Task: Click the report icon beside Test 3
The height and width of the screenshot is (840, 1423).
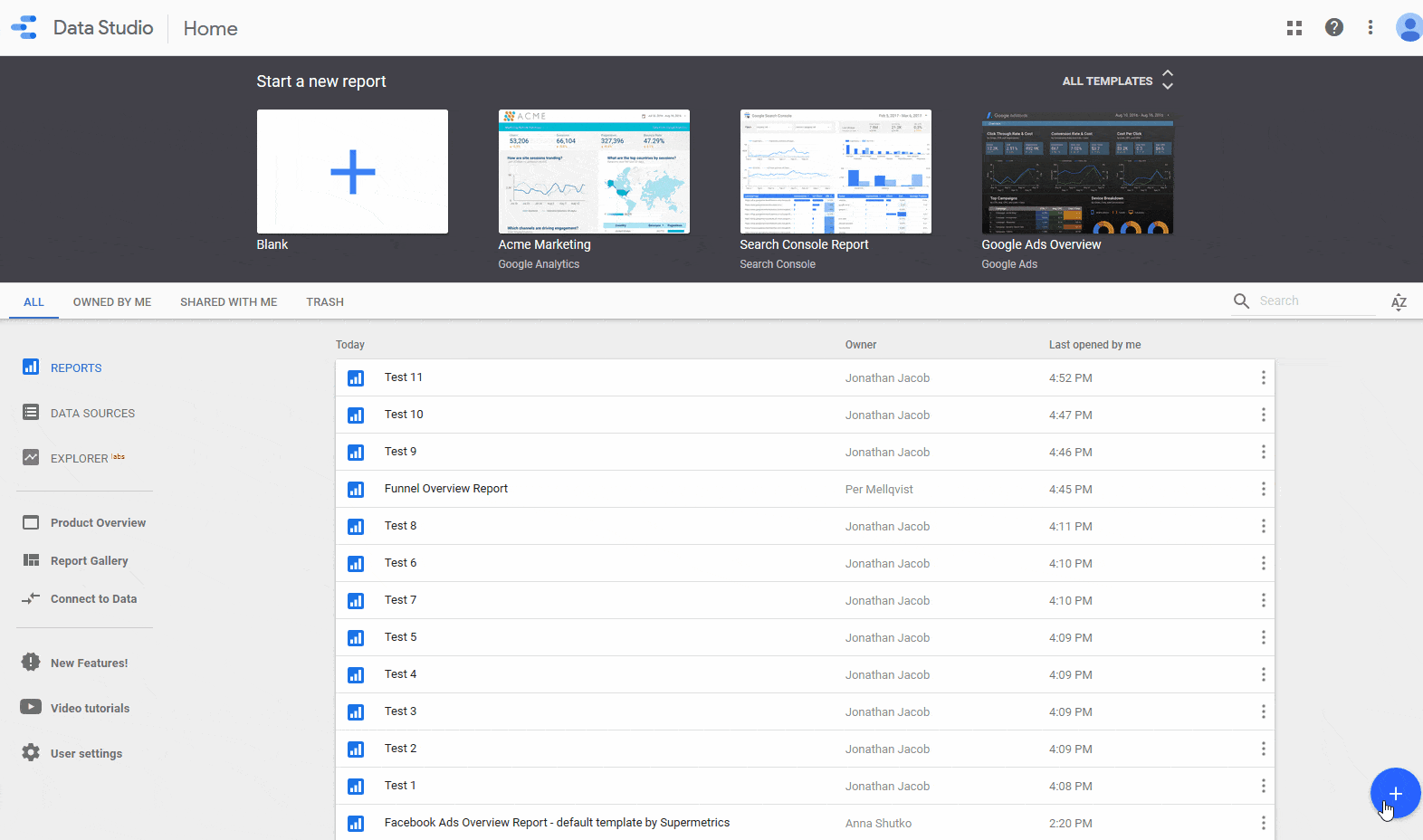Action: pyautogui.click(x=356, y=711)
